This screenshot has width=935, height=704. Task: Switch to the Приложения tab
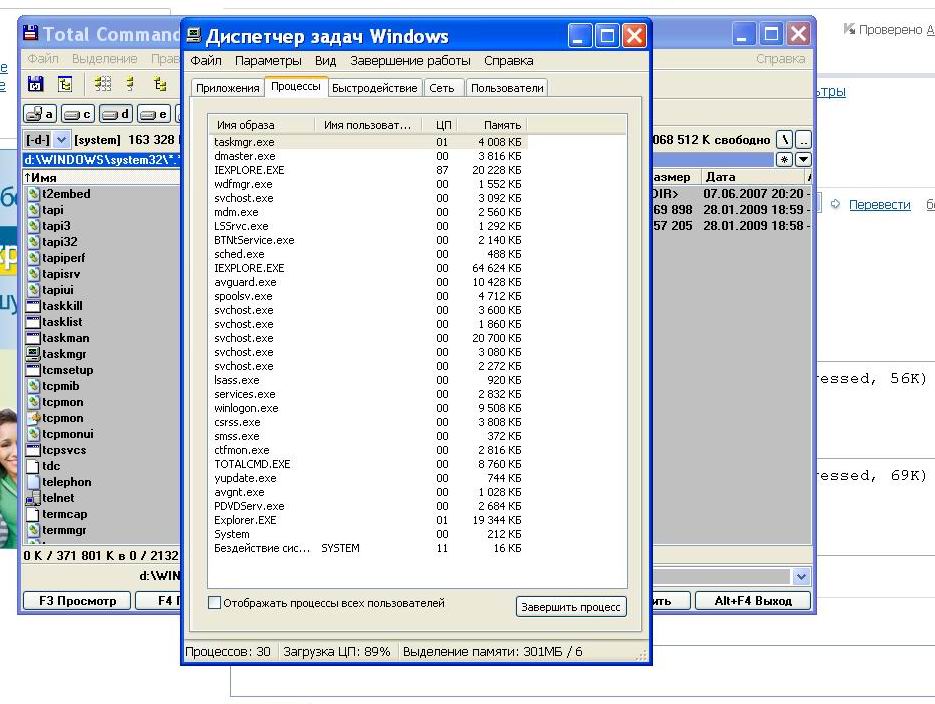228,88
